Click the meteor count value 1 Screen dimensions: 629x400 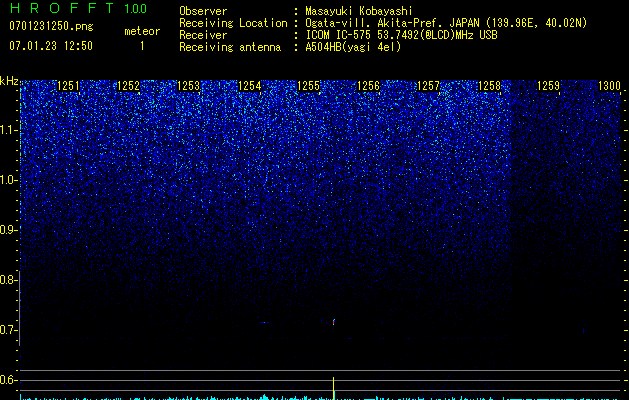coord(142,46)
